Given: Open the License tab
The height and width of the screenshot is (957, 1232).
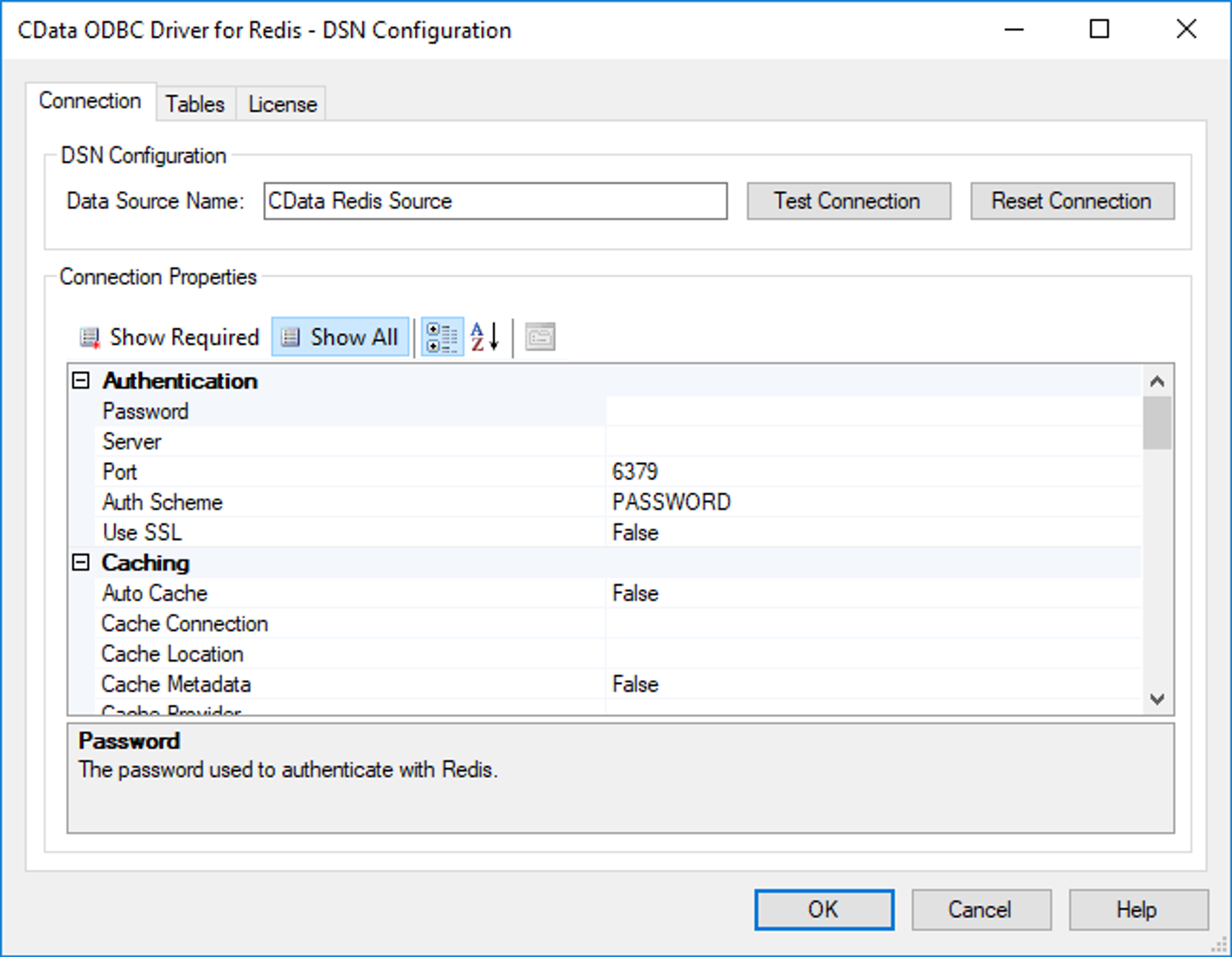Looking at the screenshot, I should (x=282, y=104).
